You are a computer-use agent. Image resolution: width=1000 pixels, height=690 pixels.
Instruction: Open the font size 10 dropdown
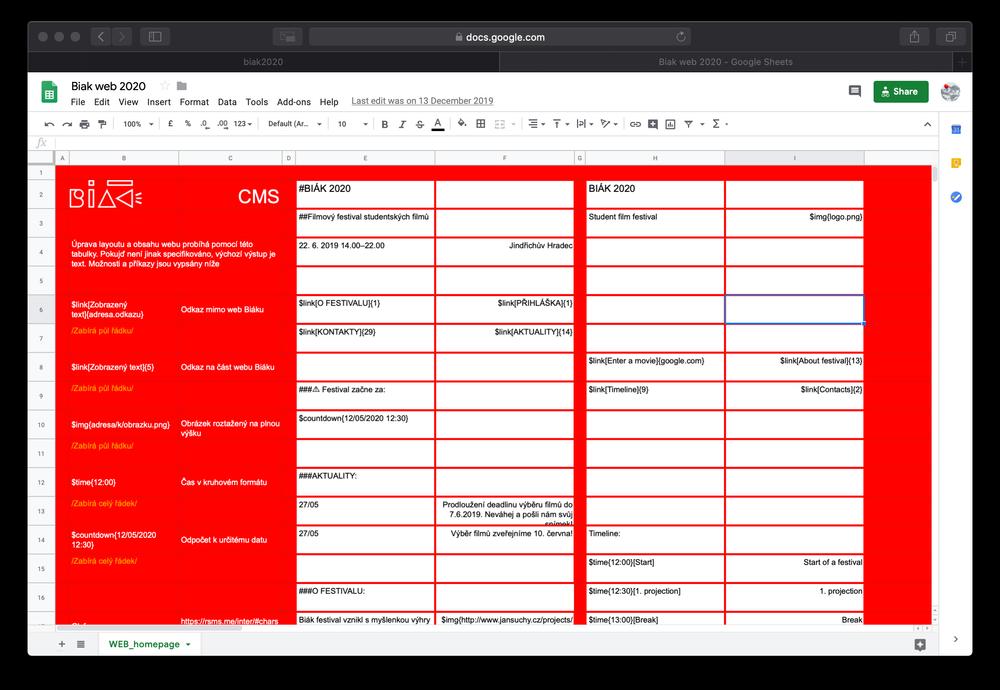[x=353, y=124]
